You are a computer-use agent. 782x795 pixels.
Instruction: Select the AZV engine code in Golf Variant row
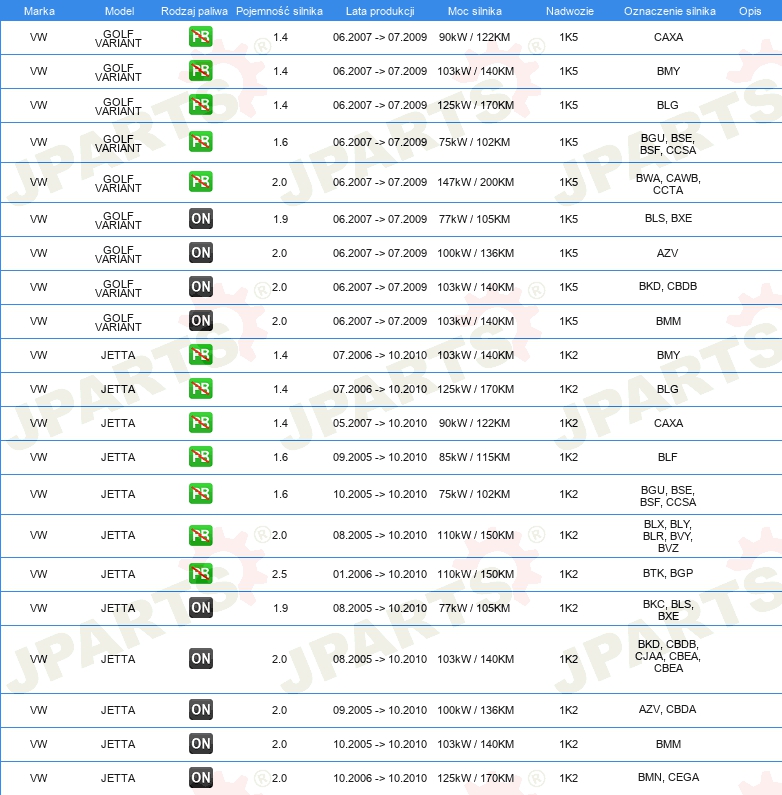click(x=667, y=253)
